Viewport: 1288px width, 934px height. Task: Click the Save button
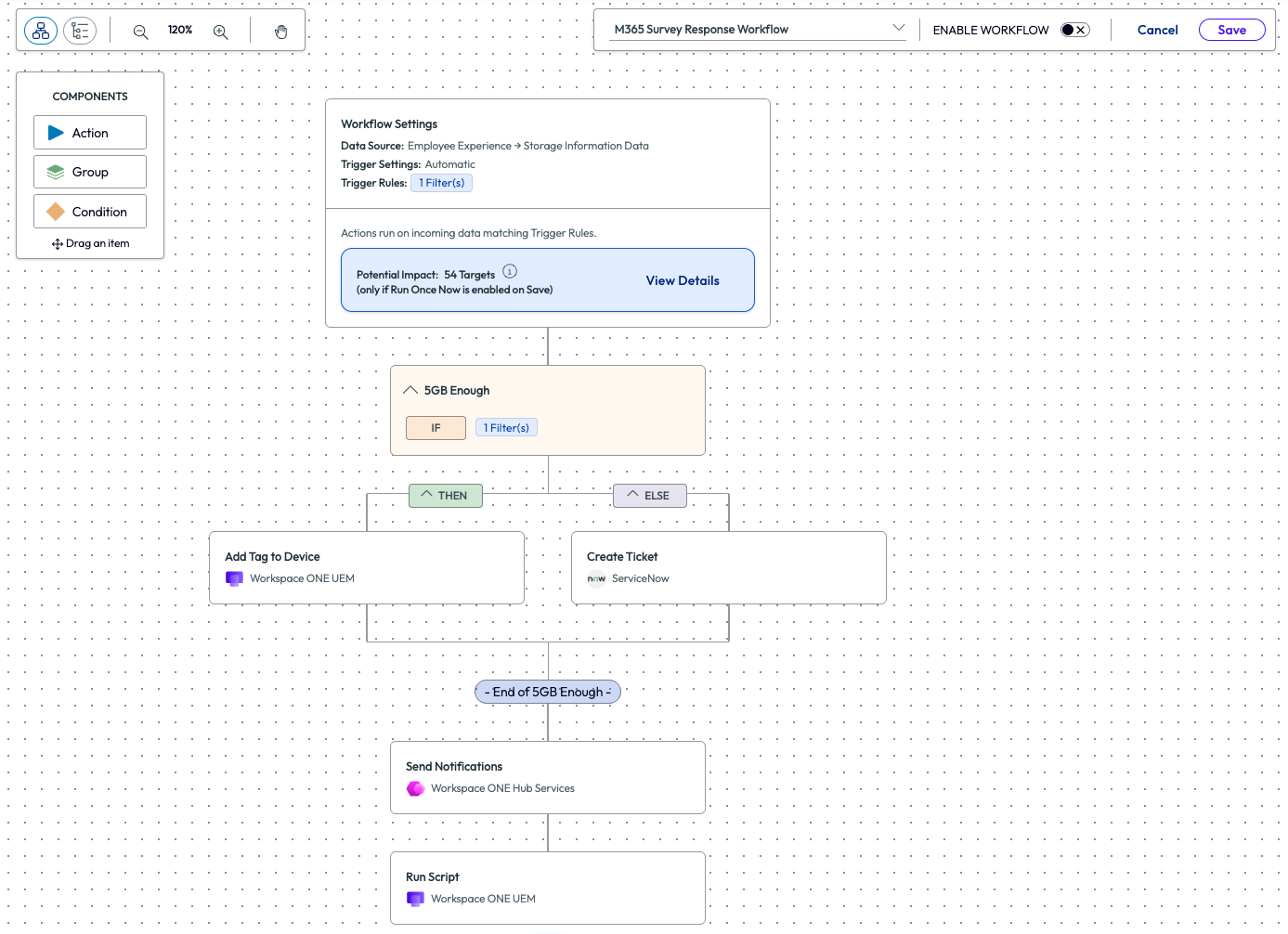point(1231,29)
